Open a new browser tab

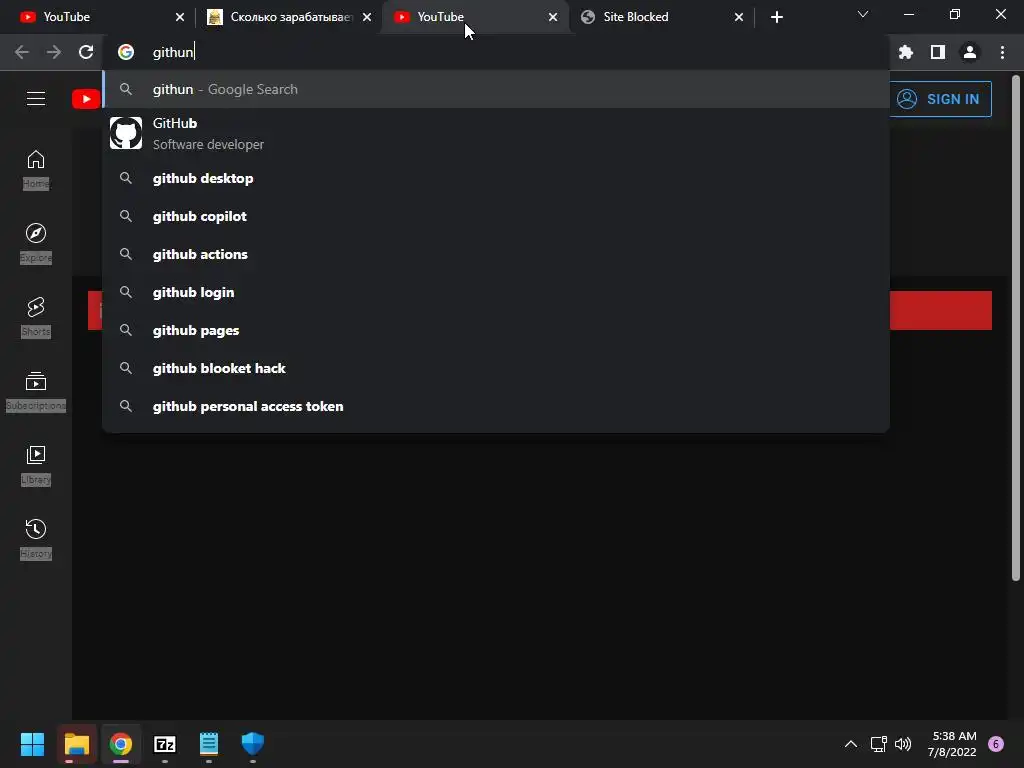click(776, 17)
